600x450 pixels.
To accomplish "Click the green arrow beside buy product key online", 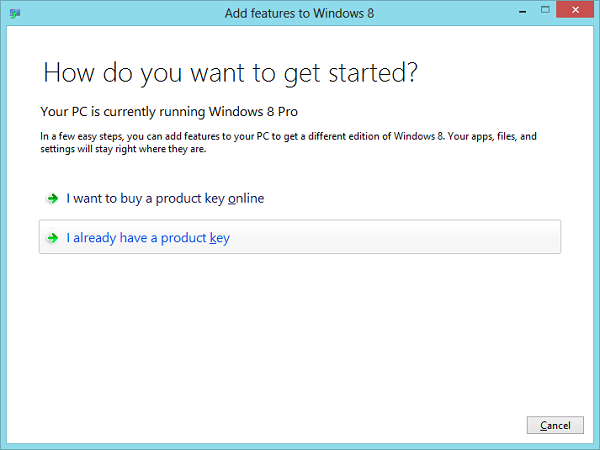I will point(52,199).
